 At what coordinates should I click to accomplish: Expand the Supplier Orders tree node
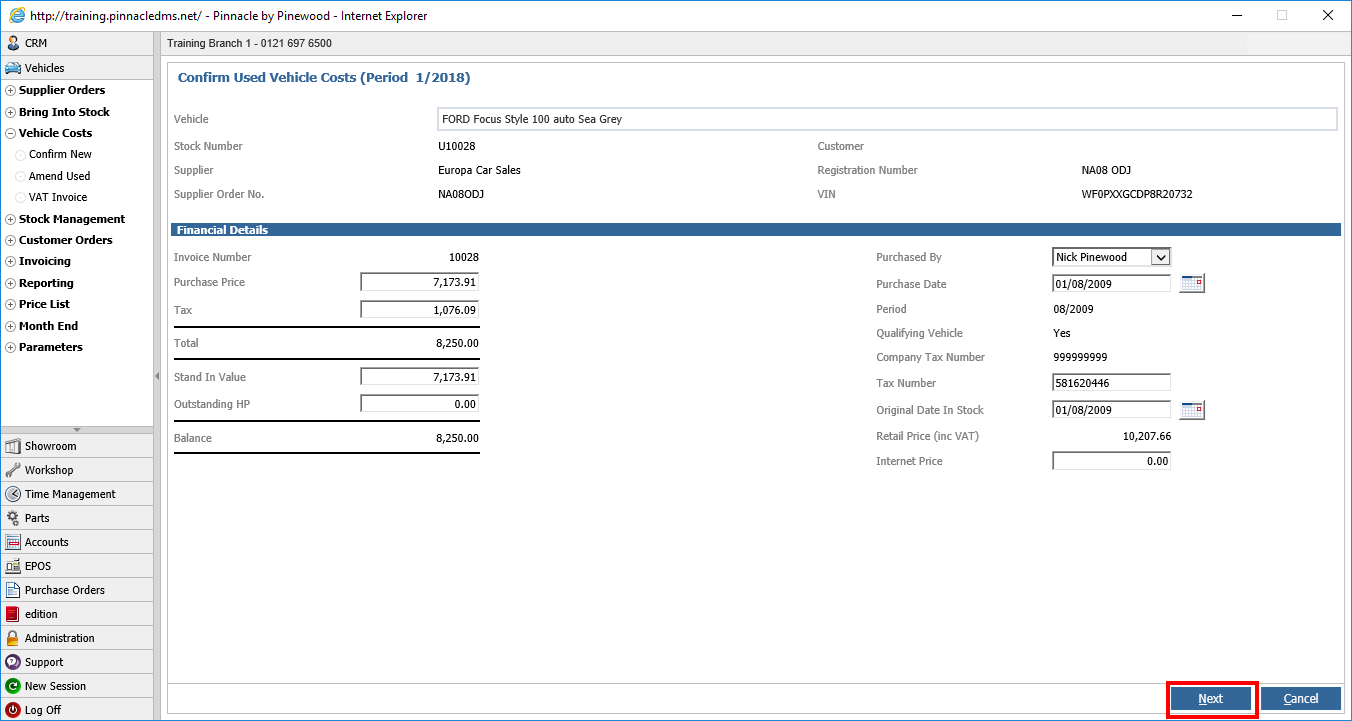(11, 91)
